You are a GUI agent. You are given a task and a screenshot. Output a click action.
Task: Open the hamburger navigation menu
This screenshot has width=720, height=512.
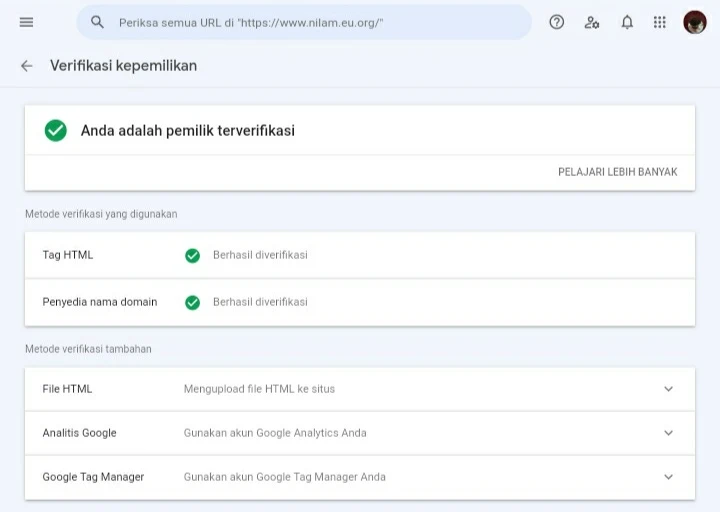point(26,22)
